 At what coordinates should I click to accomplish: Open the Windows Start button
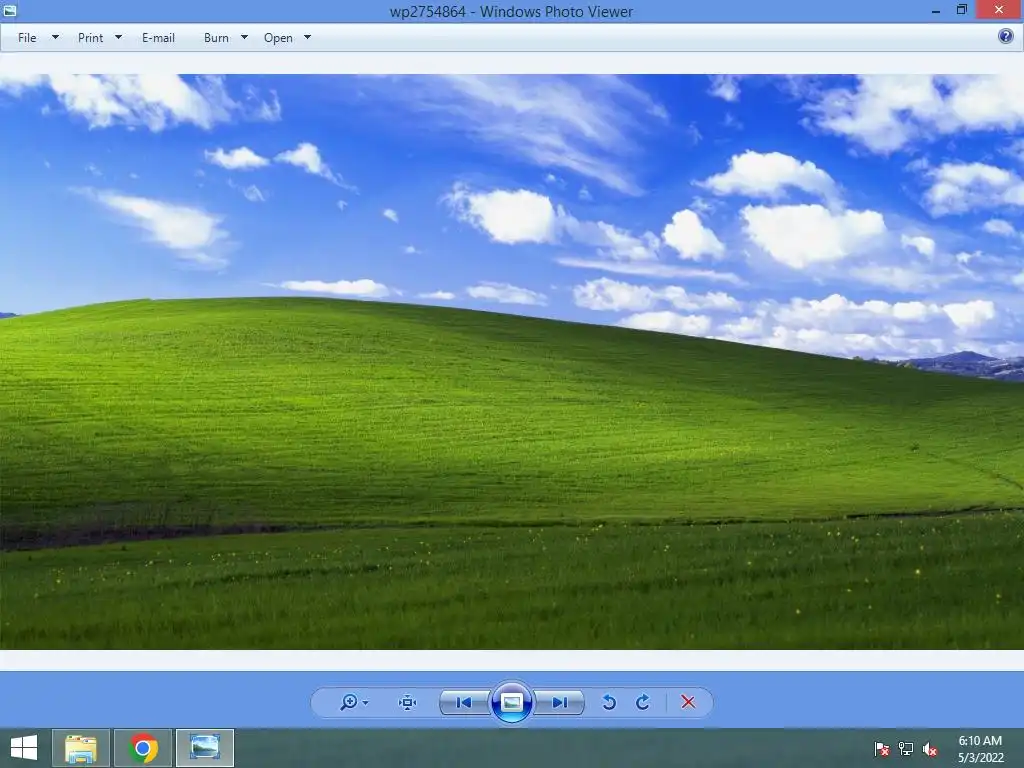click(x=24, y=748)
